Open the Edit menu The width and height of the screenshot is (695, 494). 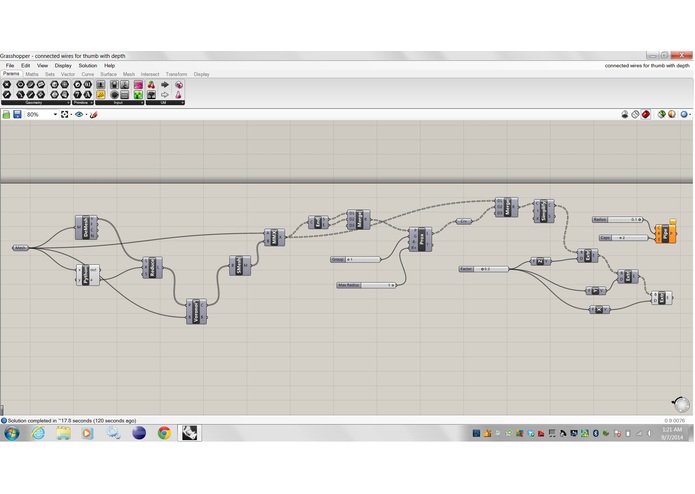pos(26,65)
